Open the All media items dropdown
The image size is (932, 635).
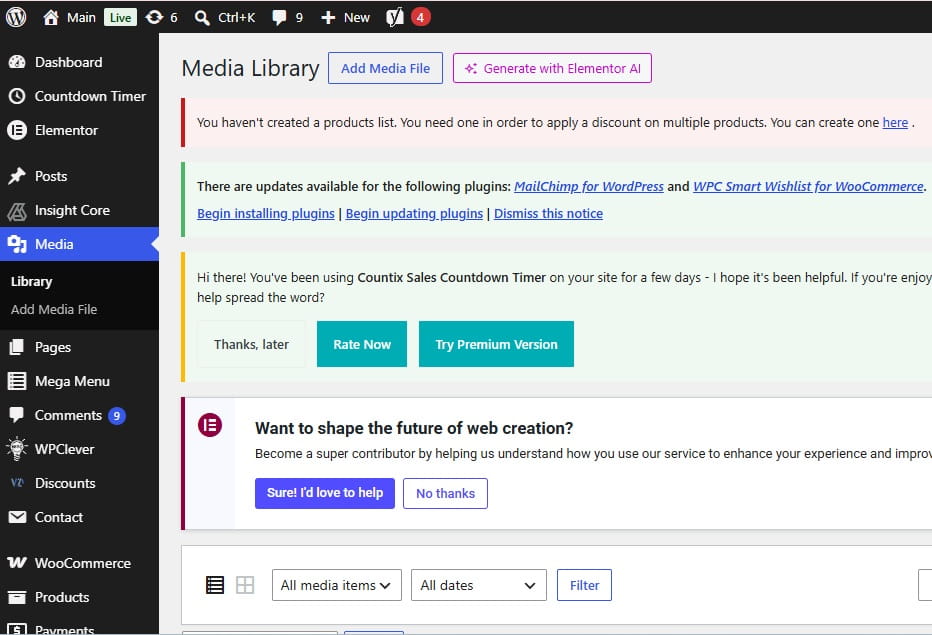click(x=337, y=585)
